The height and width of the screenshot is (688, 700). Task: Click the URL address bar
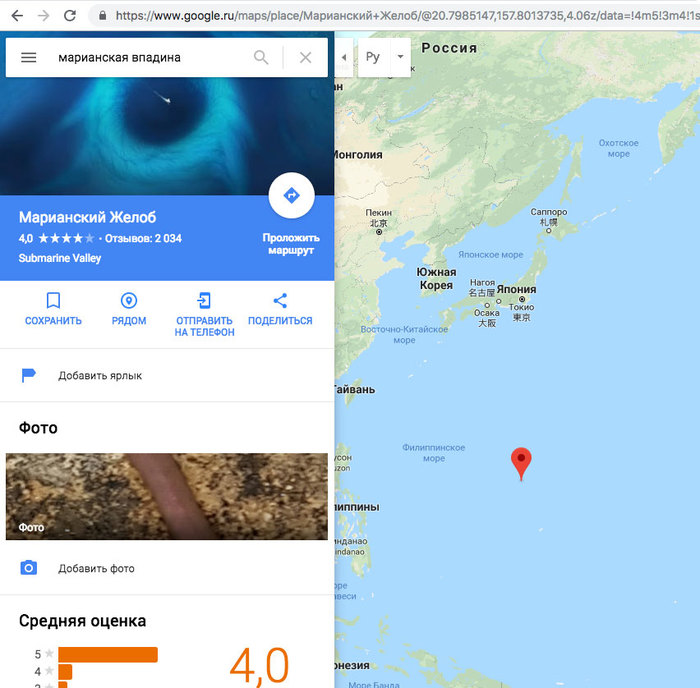tap(400, 16)
